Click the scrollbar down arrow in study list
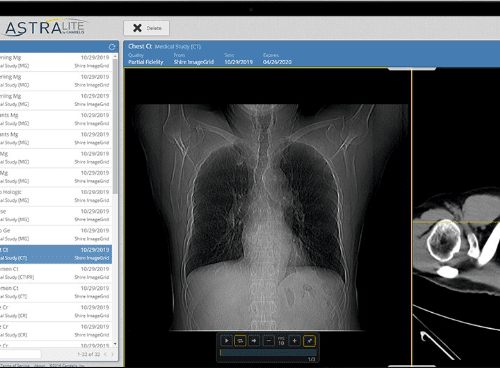 pos(115,344)
